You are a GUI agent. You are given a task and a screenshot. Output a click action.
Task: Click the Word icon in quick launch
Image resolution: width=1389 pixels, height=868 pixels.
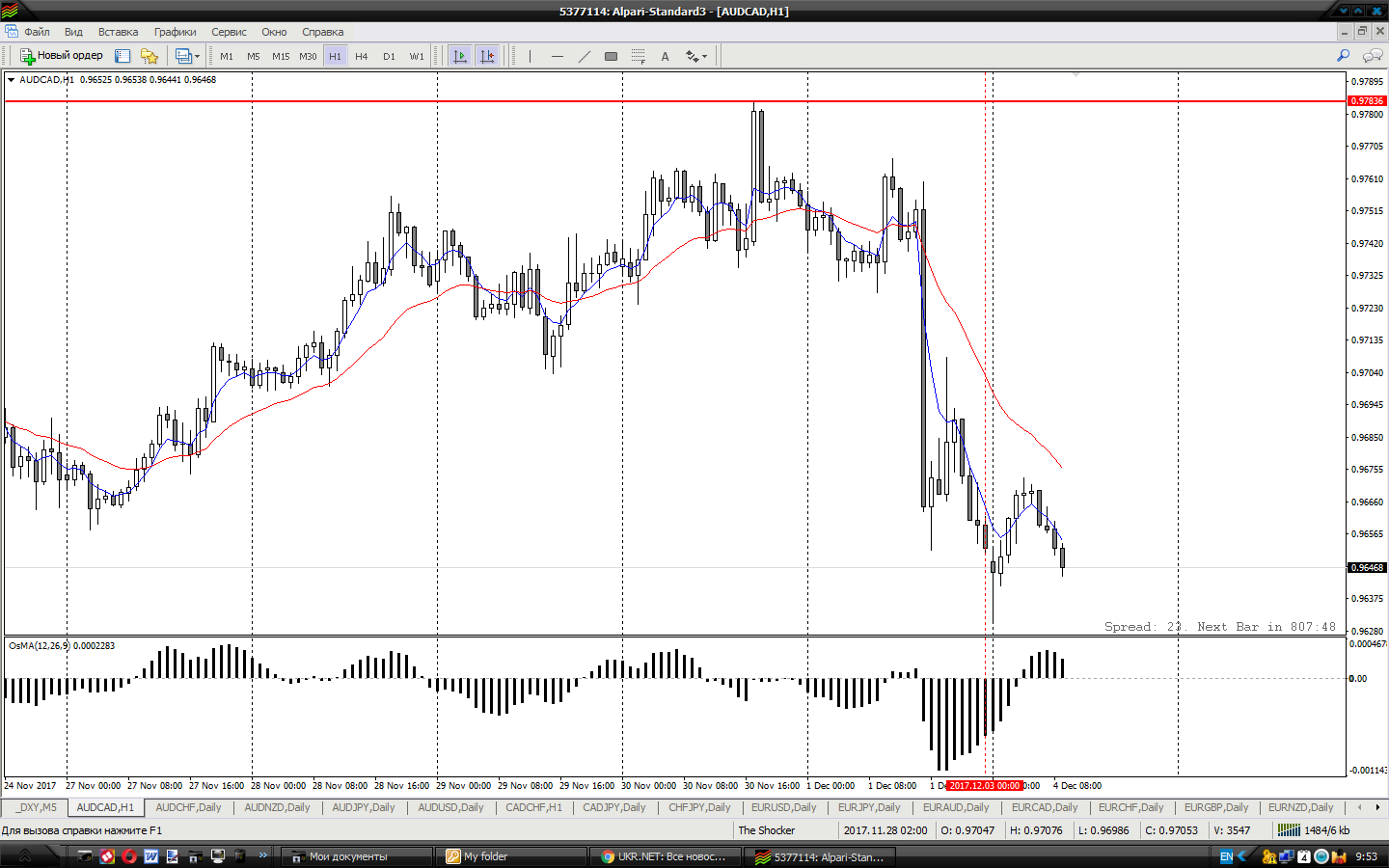(x=150, y=856)
